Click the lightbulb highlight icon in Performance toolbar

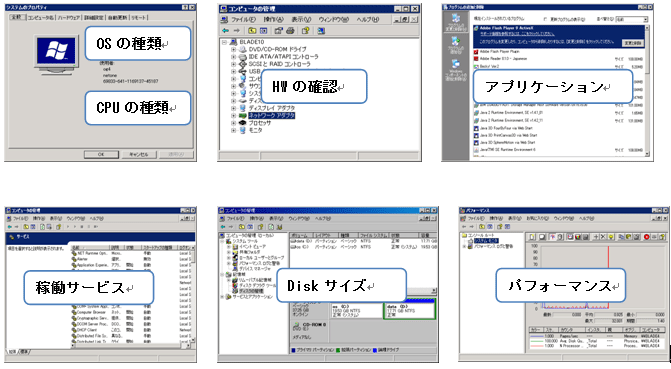click(x=611, y=237)
